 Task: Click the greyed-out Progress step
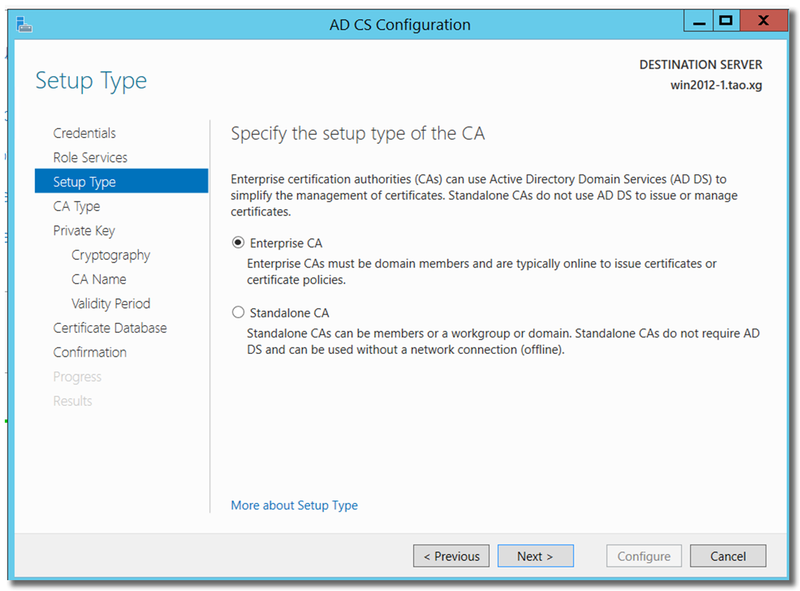click(77, 377)
